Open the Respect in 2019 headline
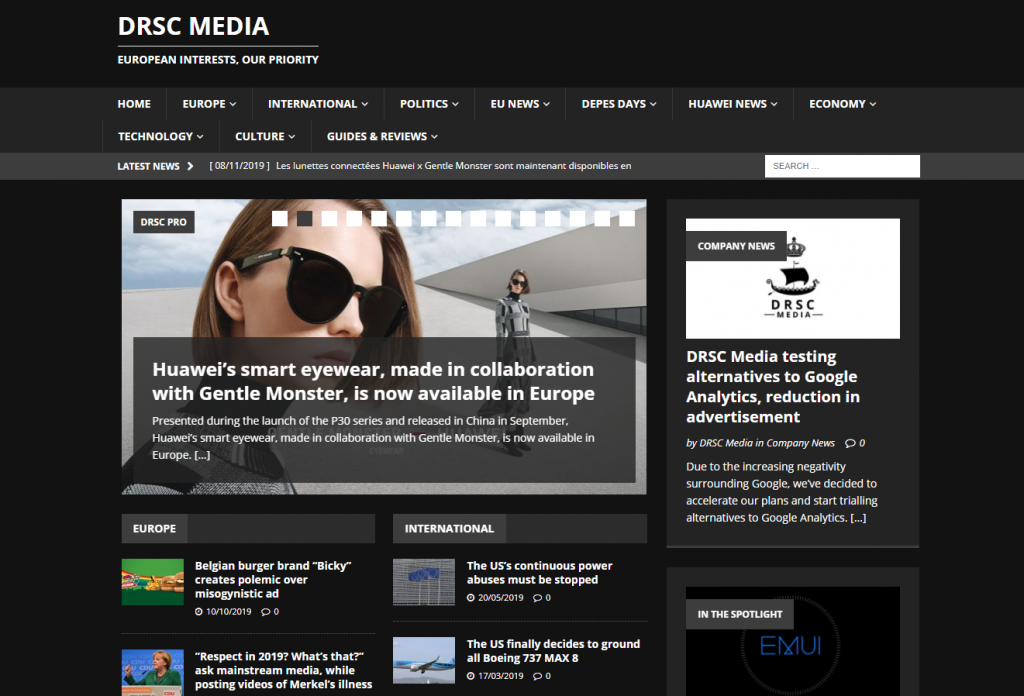 point(283,671)
